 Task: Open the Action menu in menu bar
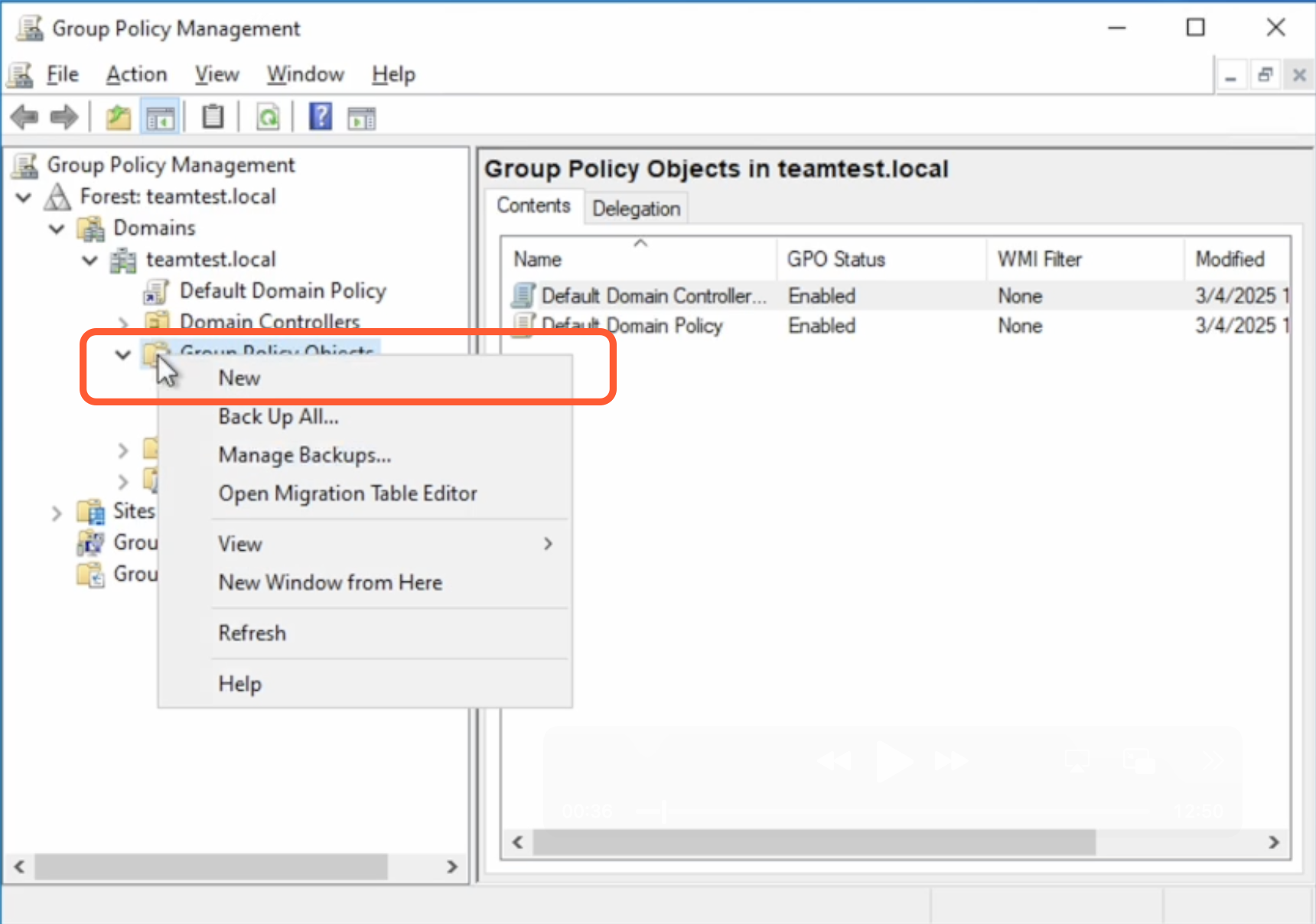pyautogui.click(x=136, y=74)
